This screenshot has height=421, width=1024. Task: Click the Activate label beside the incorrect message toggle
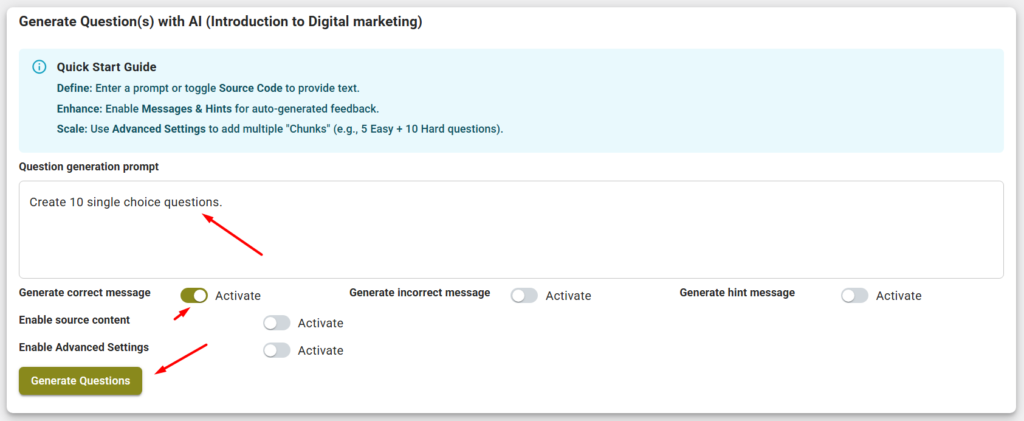coord(568,296)
